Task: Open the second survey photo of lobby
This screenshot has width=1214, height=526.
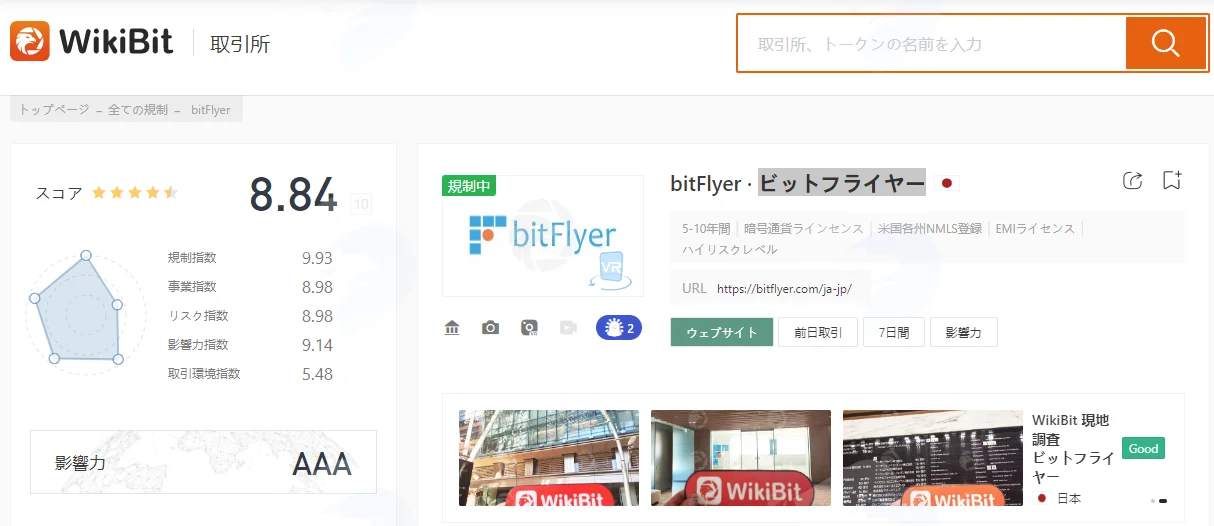Action: point(741,458)
